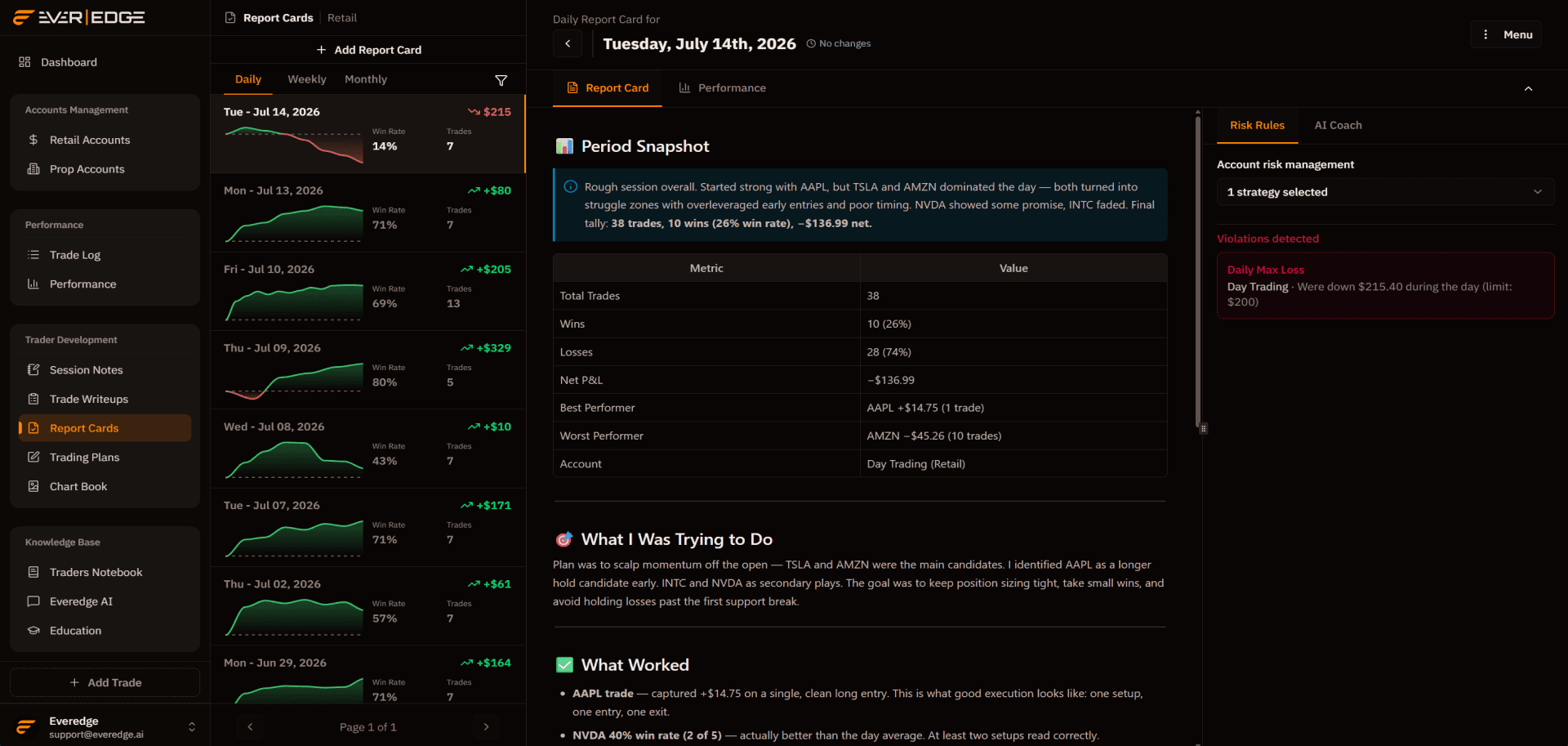This screenshot has height=746, width=1568.
Task: Click the Period Snapshot heading
Action: [645, 146]
